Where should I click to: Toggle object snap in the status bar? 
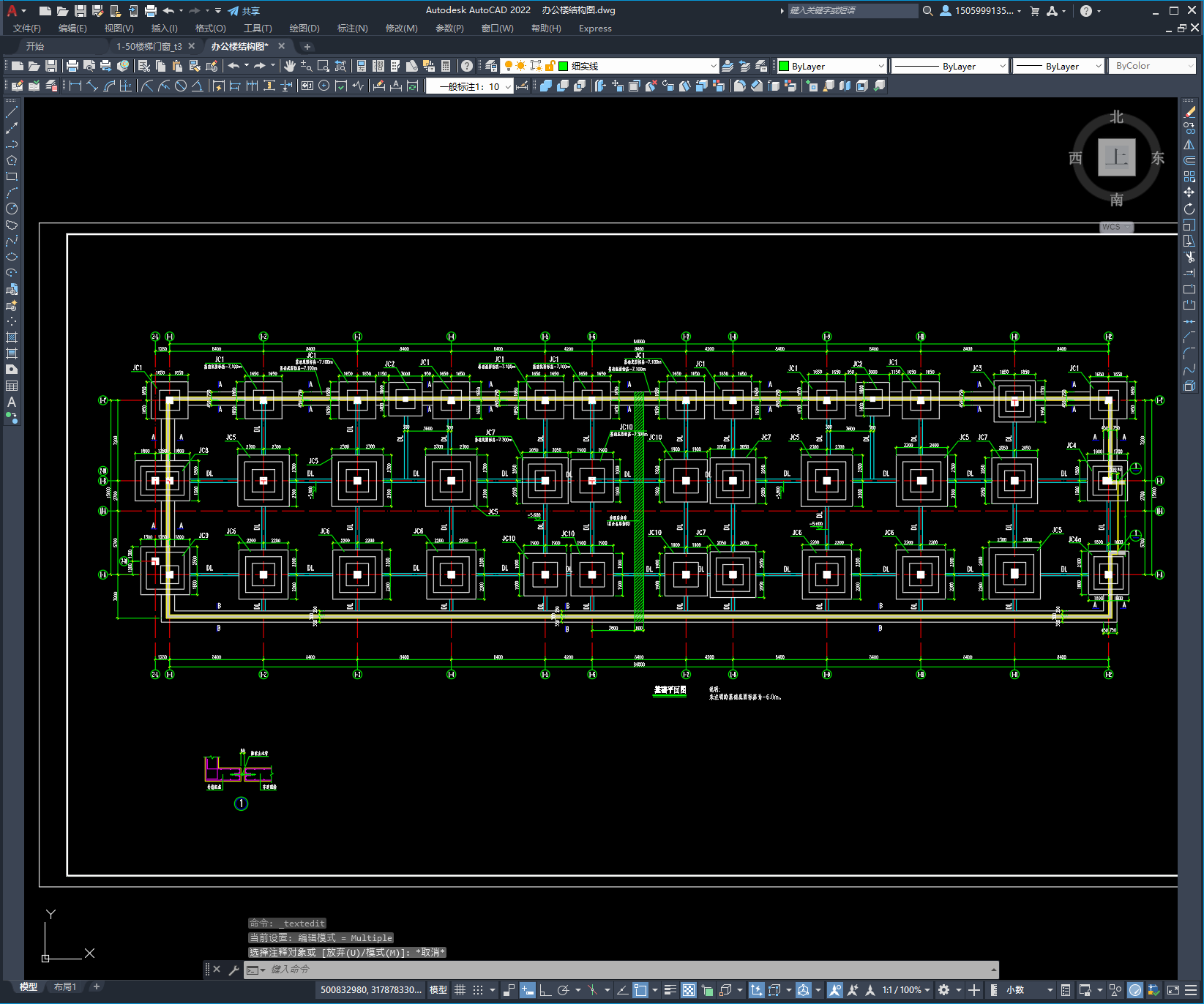[x=640, y=990]
